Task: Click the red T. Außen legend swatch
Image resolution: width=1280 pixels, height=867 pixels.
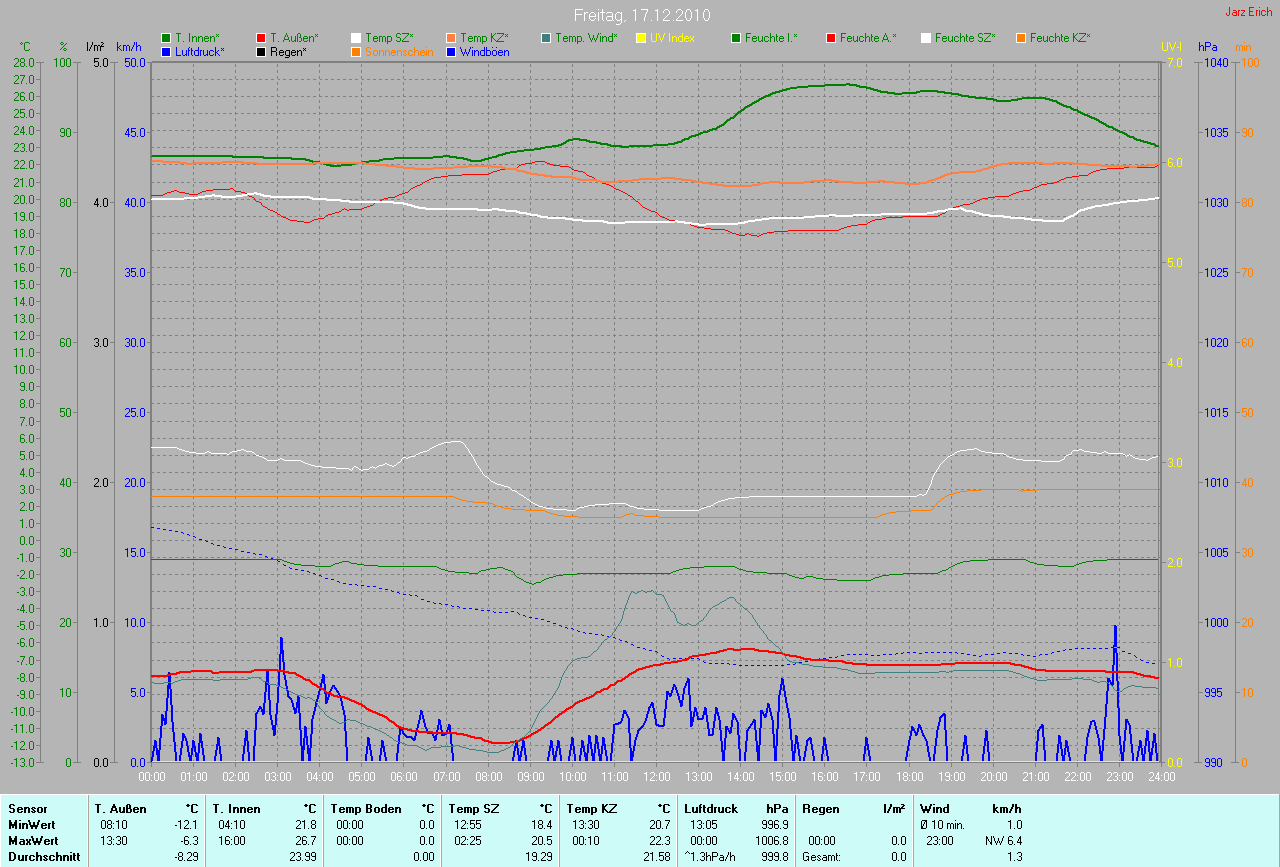Action: (261, 38)
